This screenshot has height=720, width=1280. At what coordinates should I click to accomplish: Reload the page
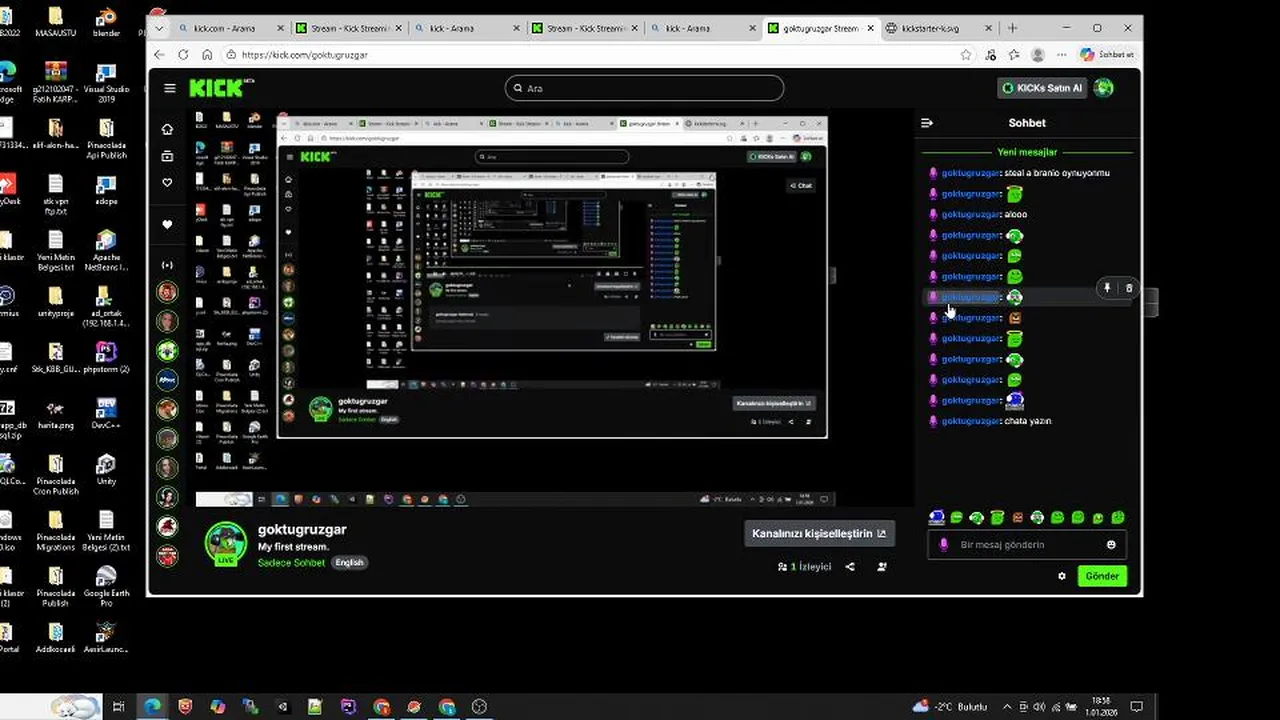(x=183, y=55)
